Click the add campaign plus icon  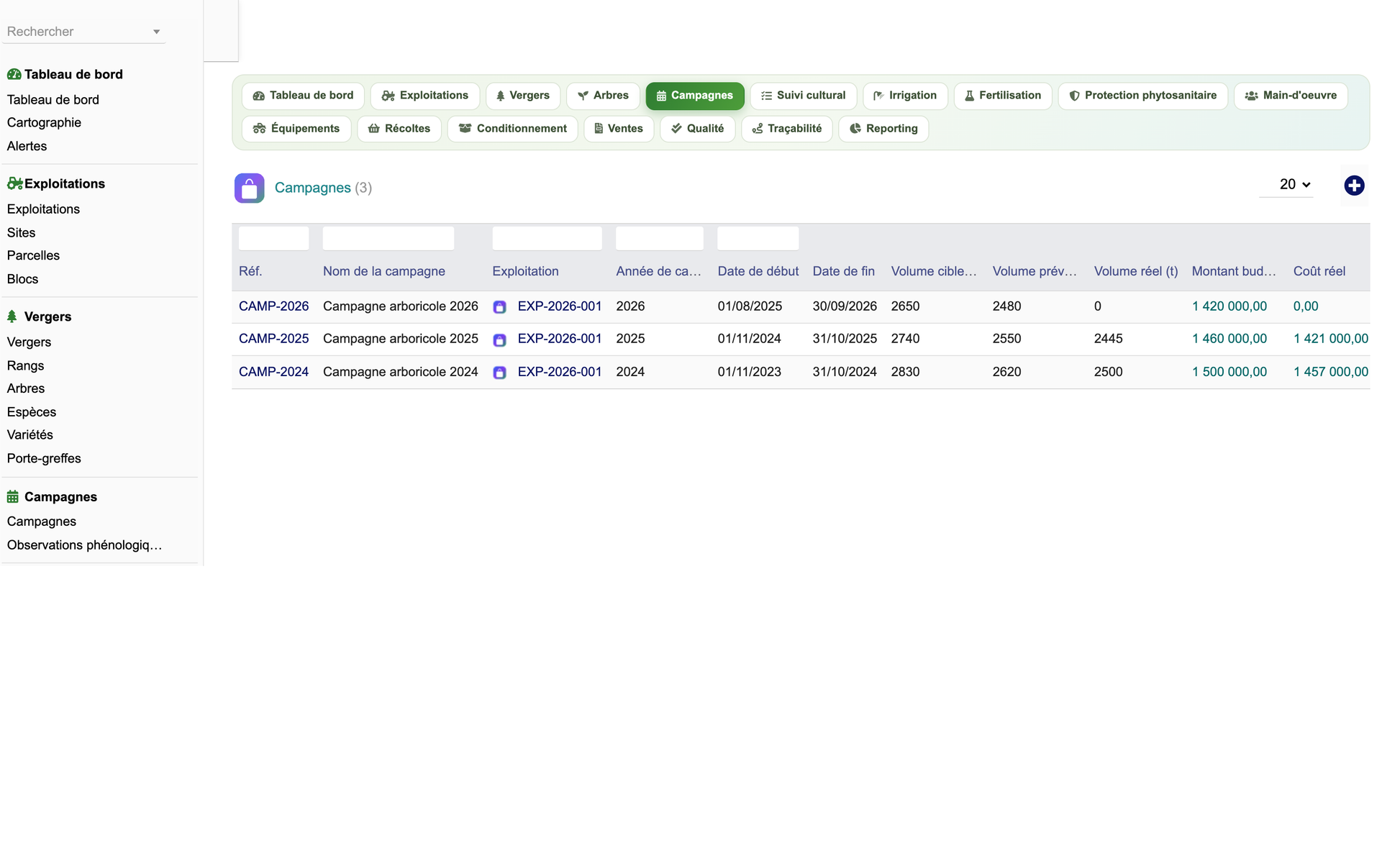[1354, 186]
